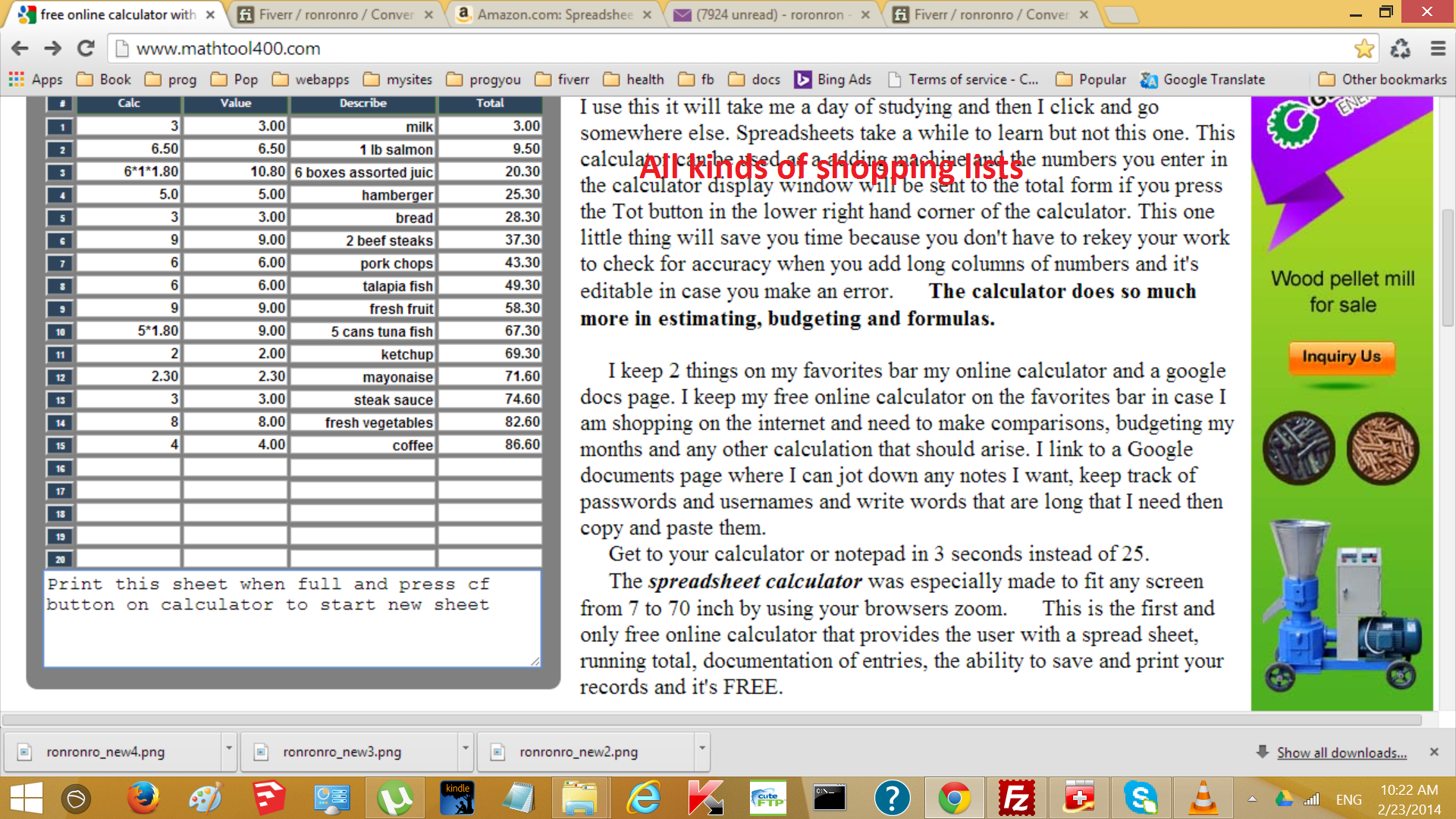
Task: Open the Apps grid shortcut in bookmarks bar
Action: pyautogui.click(x=36, y=80)
